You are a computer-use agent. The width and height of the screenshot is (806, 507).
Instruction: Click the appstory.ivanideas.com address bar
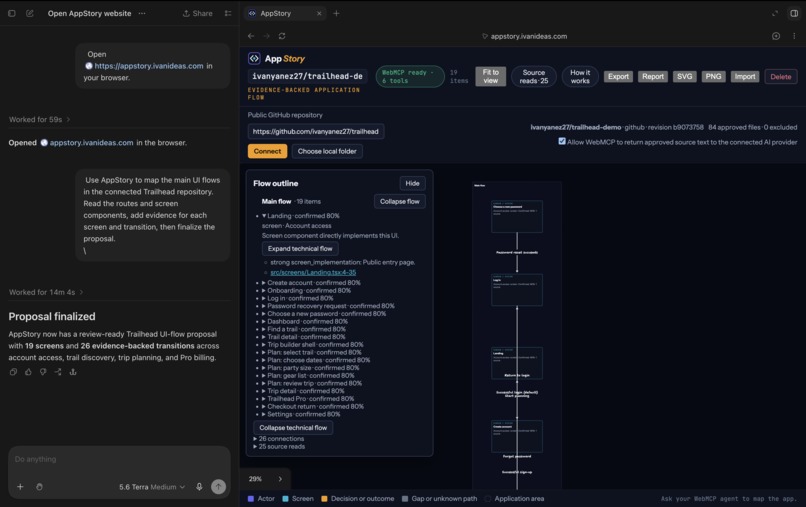pyautogui.click(x=524, y=36)
